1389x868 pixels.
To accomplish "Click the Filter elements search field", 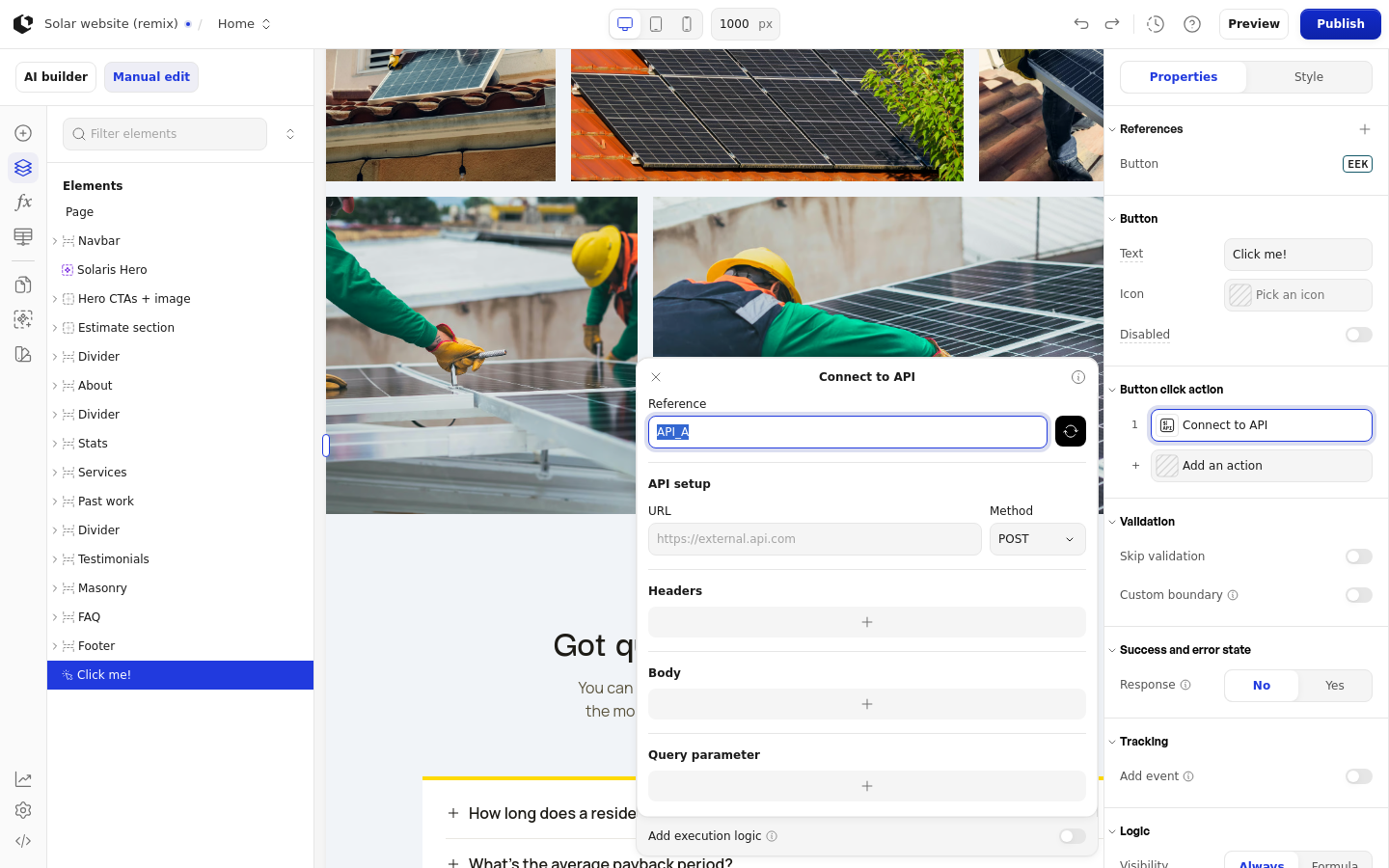I will pyautogui.click(x=165, y=134).
